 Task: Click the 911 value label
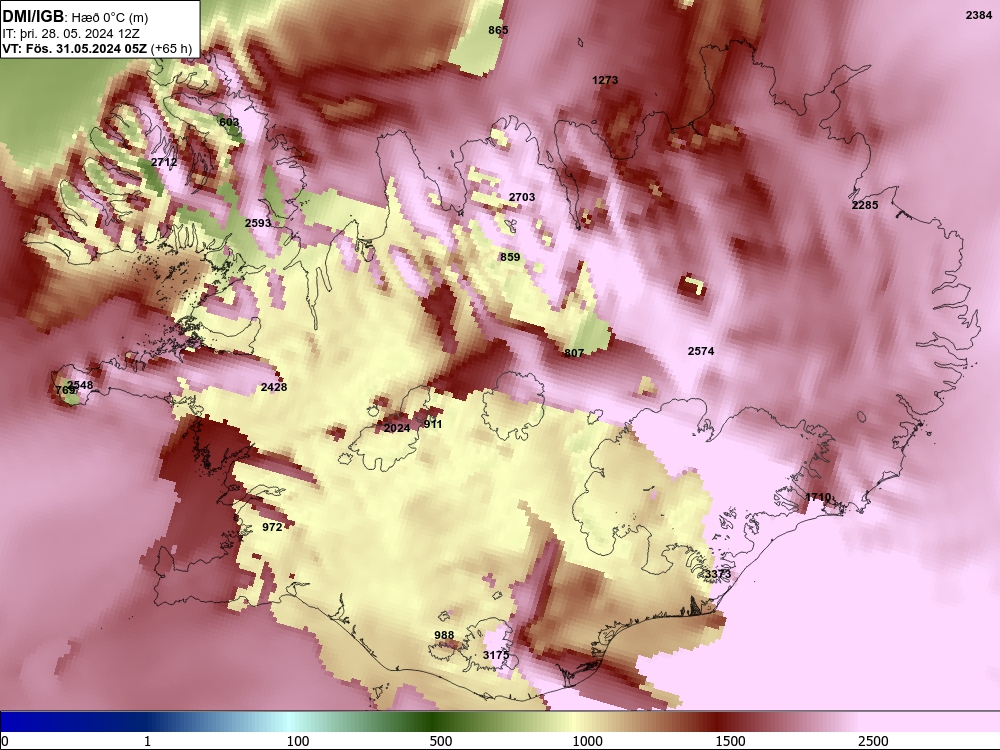pyautogui.click(x=432, y=424)
